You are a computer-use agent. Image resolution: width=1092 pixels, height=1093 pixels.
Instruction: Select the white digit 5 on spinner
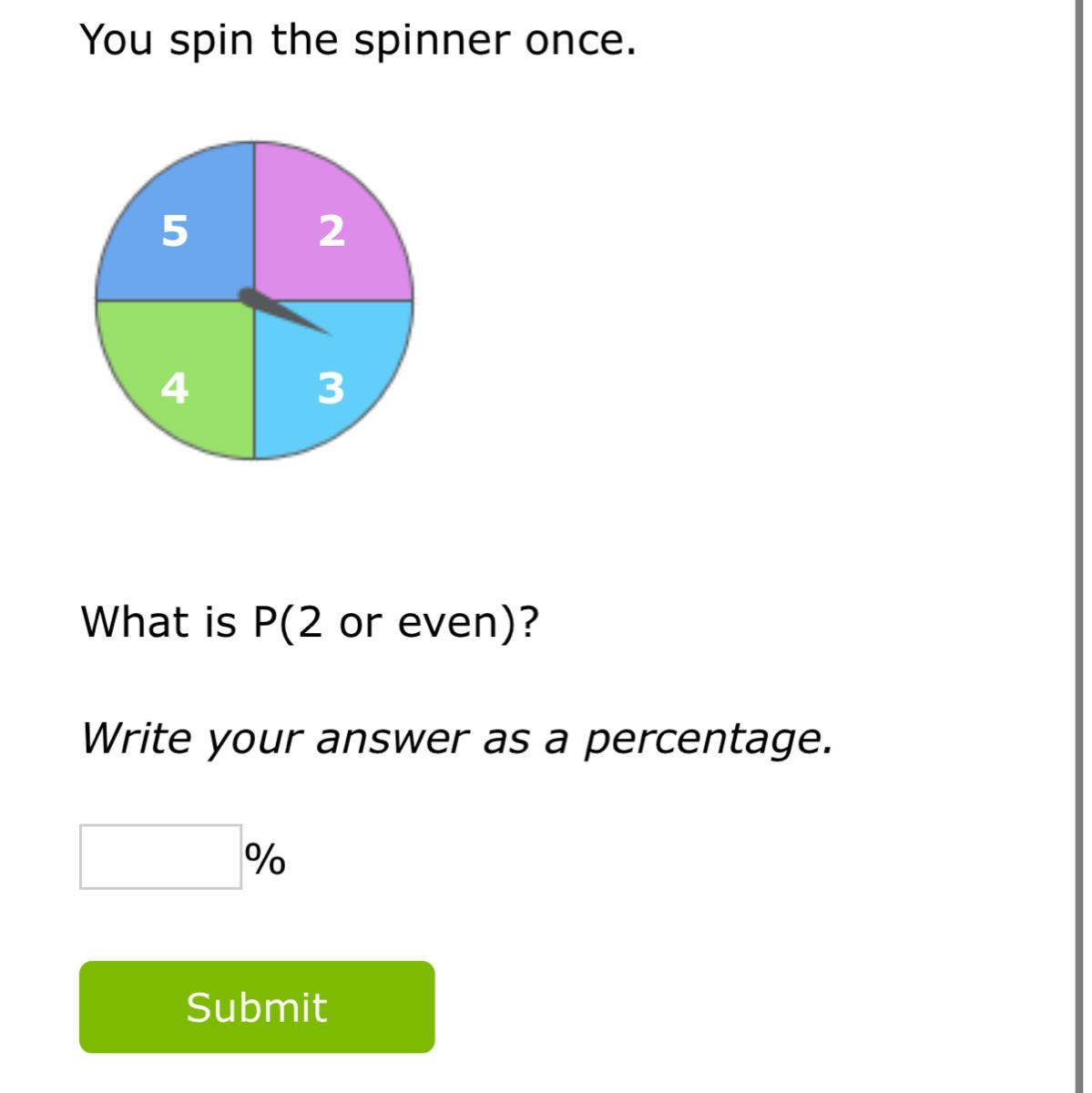175,230
